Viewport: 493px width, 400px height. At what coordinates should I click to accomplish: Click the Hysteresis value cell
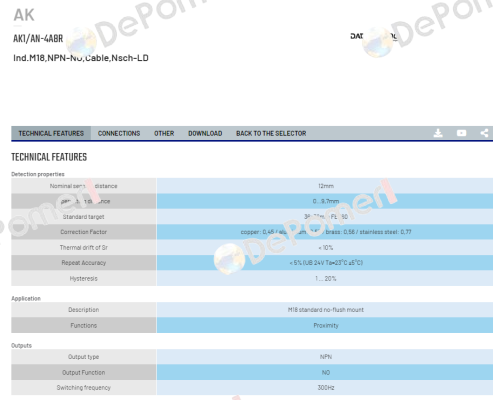click(325, 278)
